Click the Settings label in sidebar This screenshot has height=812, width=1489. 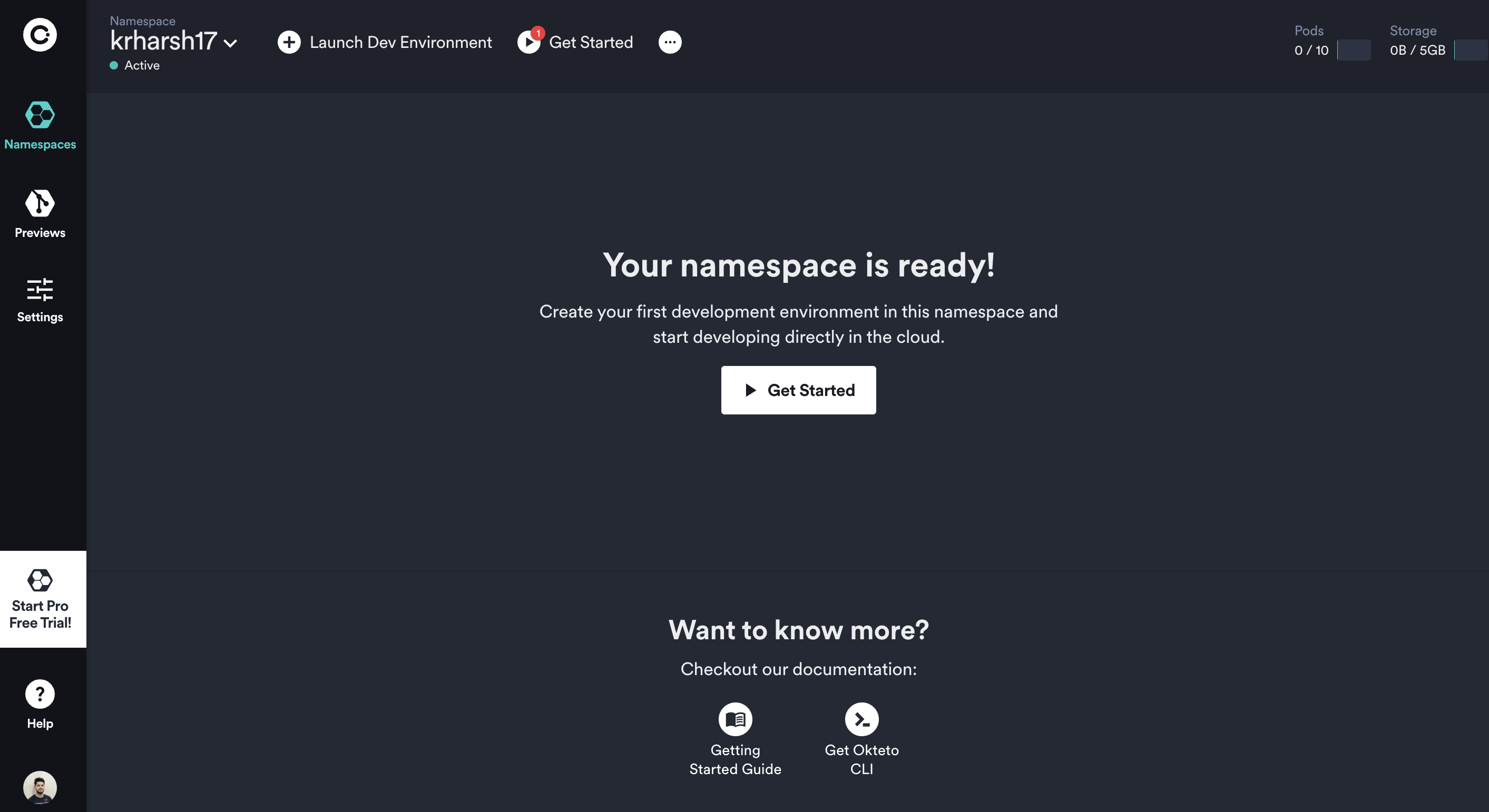click(40, 317)
